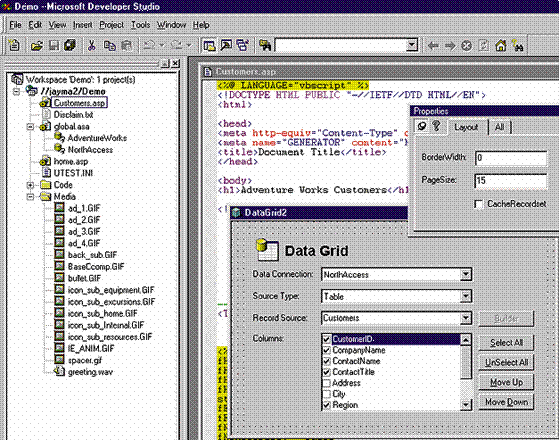Click the DataGrid2 title bar cube icon
Screen dimensions: 559x440
tap(236, 213)
